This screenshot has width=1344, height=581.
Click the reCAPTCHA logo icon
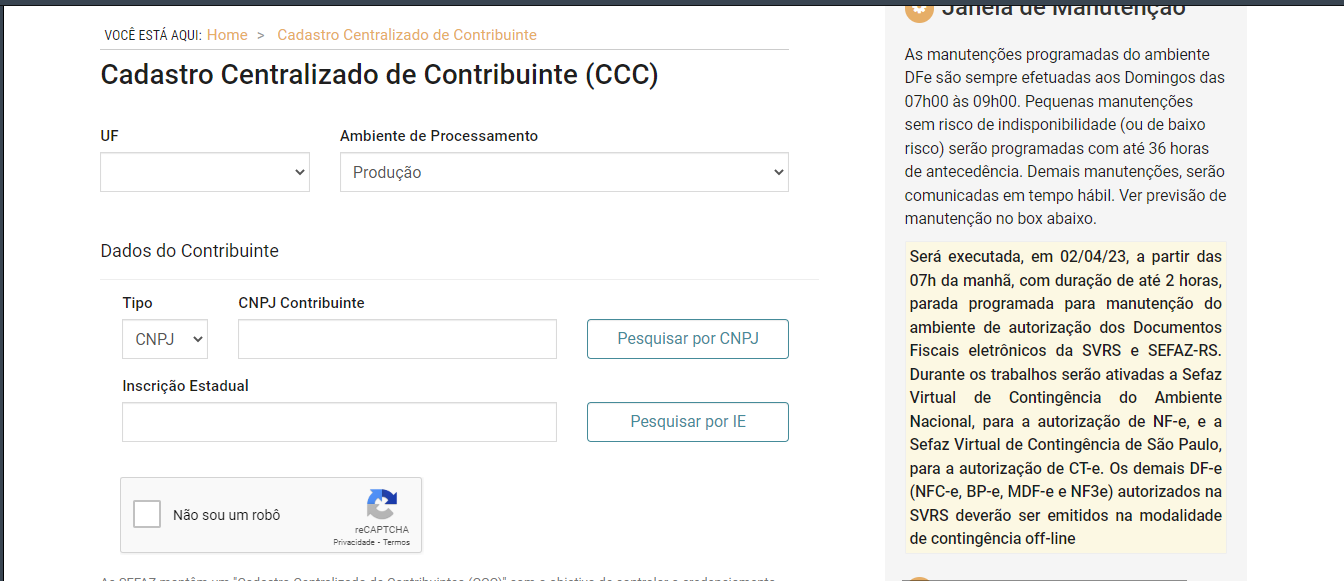click(382, 504)
